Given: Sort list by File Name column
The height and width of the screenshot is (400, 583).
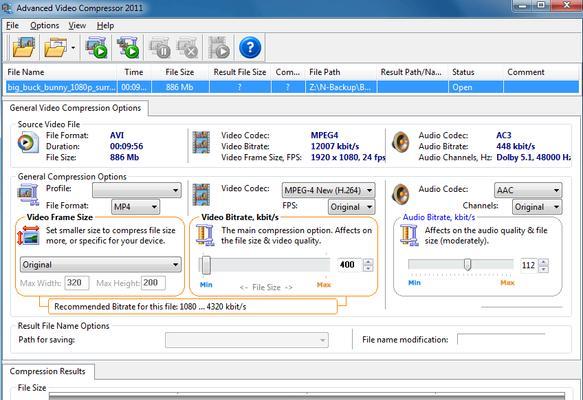Looking at the screenshot, I should (x=60, y=72).
